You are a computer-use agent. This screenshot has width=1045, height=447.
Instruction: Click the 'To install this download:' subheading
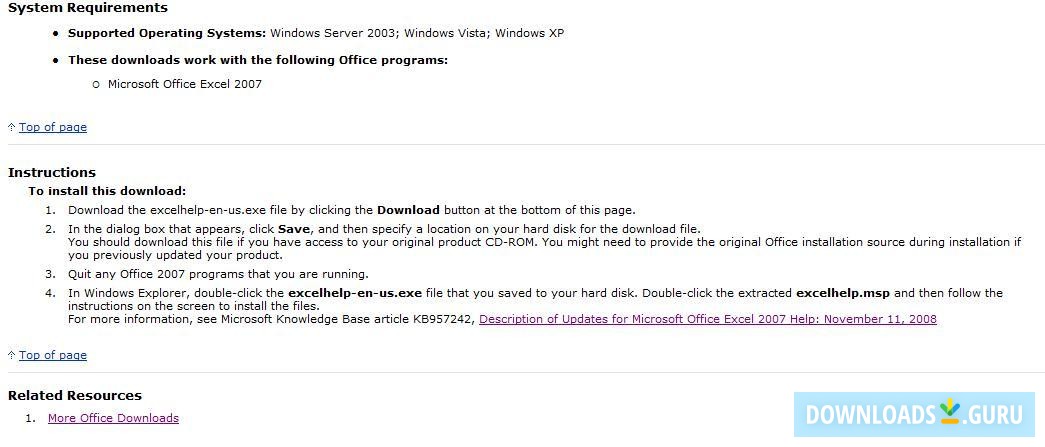click(x=107, y=191)
